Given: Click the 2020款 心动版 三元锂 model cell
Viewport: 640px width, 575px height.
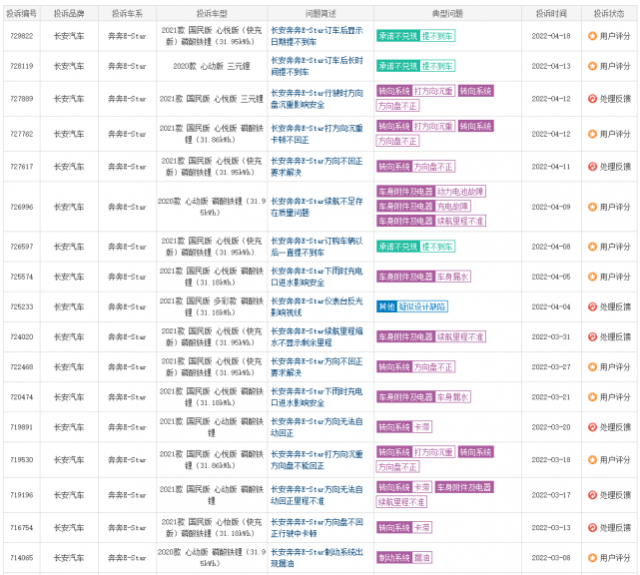Looking at the screenshot, I should [x=211, y=66].
